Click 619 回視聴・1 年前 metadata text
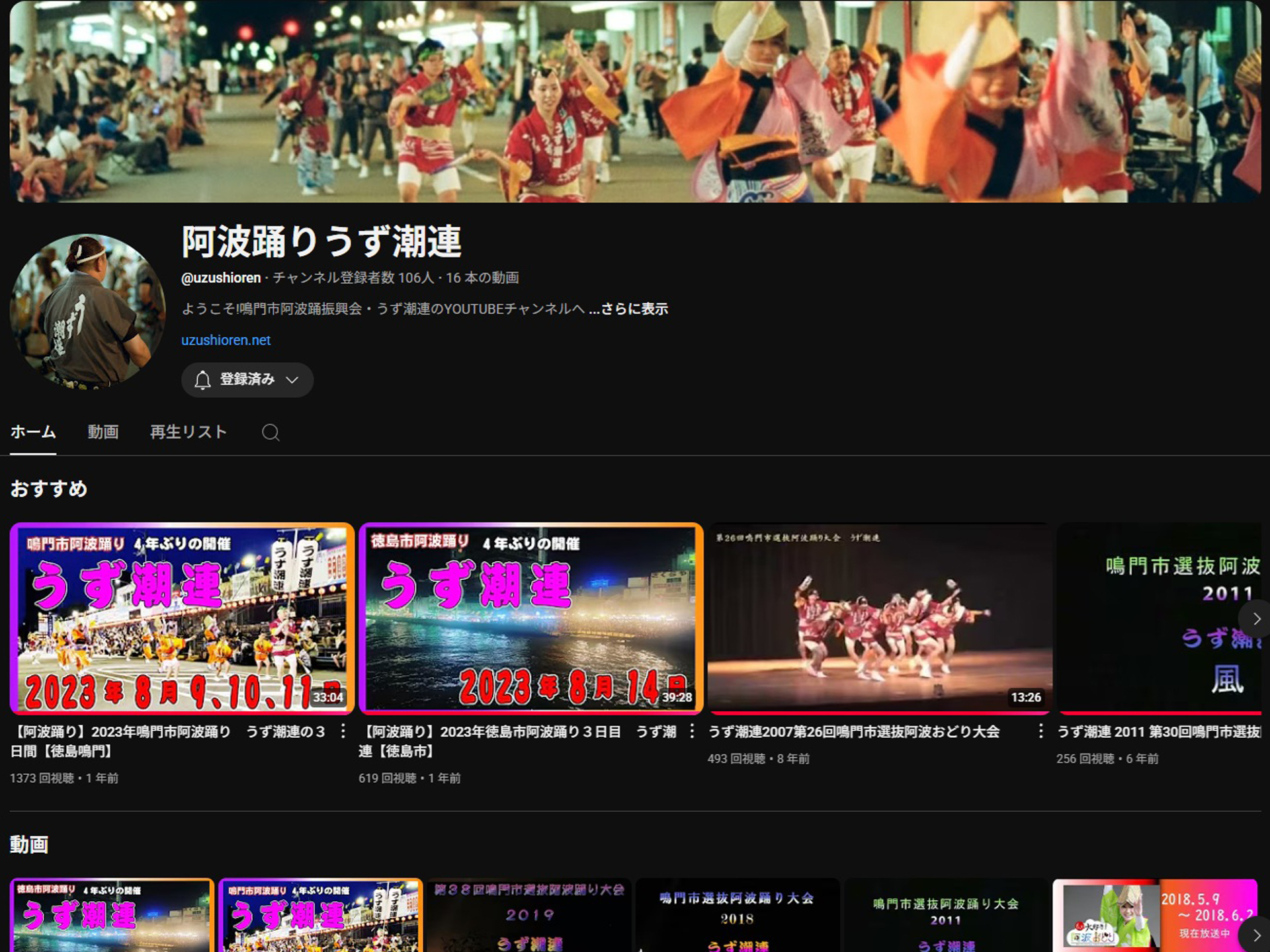This screenshot has width=1270, height=952. tap(410, 778)
